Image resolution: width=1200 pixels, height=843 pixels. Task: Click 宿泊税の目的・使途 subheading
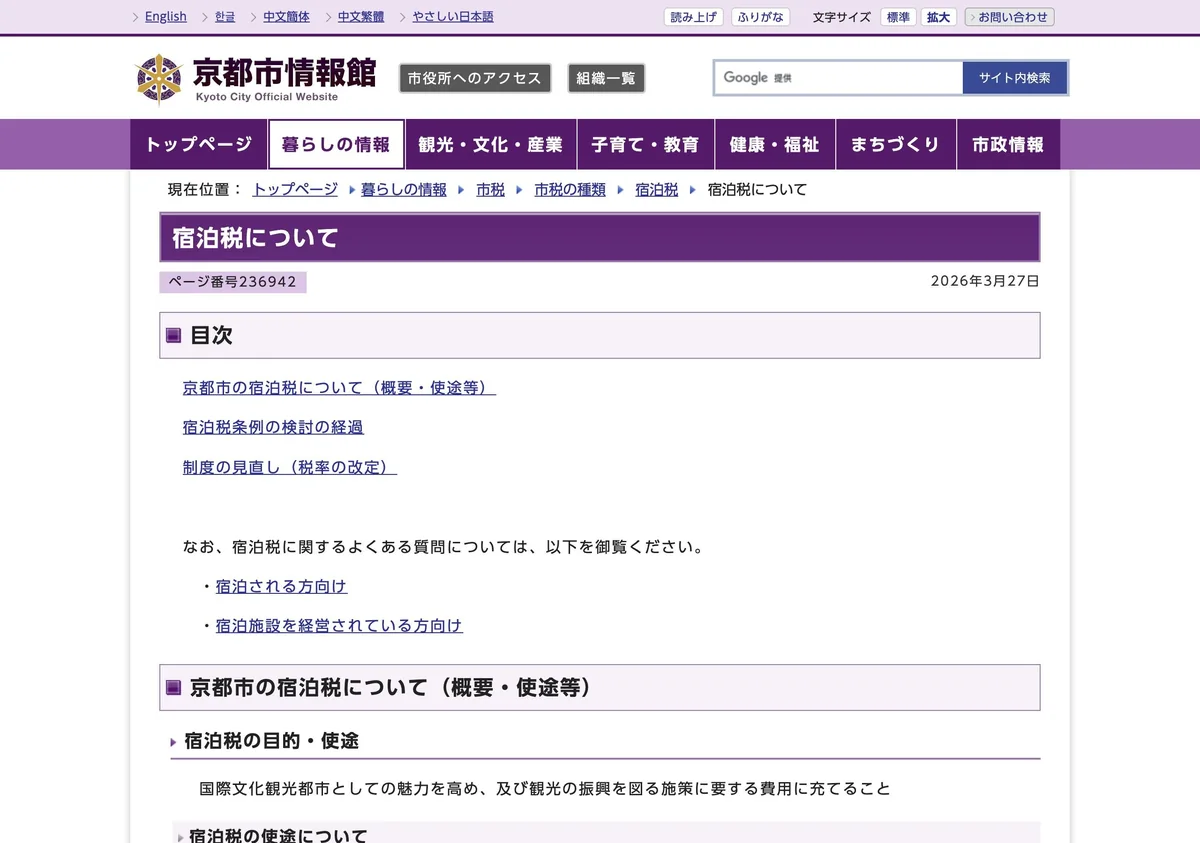271,741
